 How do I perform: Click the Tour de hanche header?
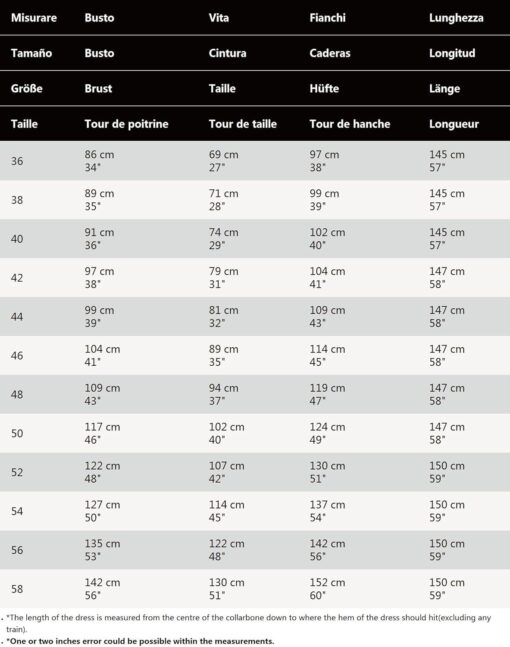(349, 124)
